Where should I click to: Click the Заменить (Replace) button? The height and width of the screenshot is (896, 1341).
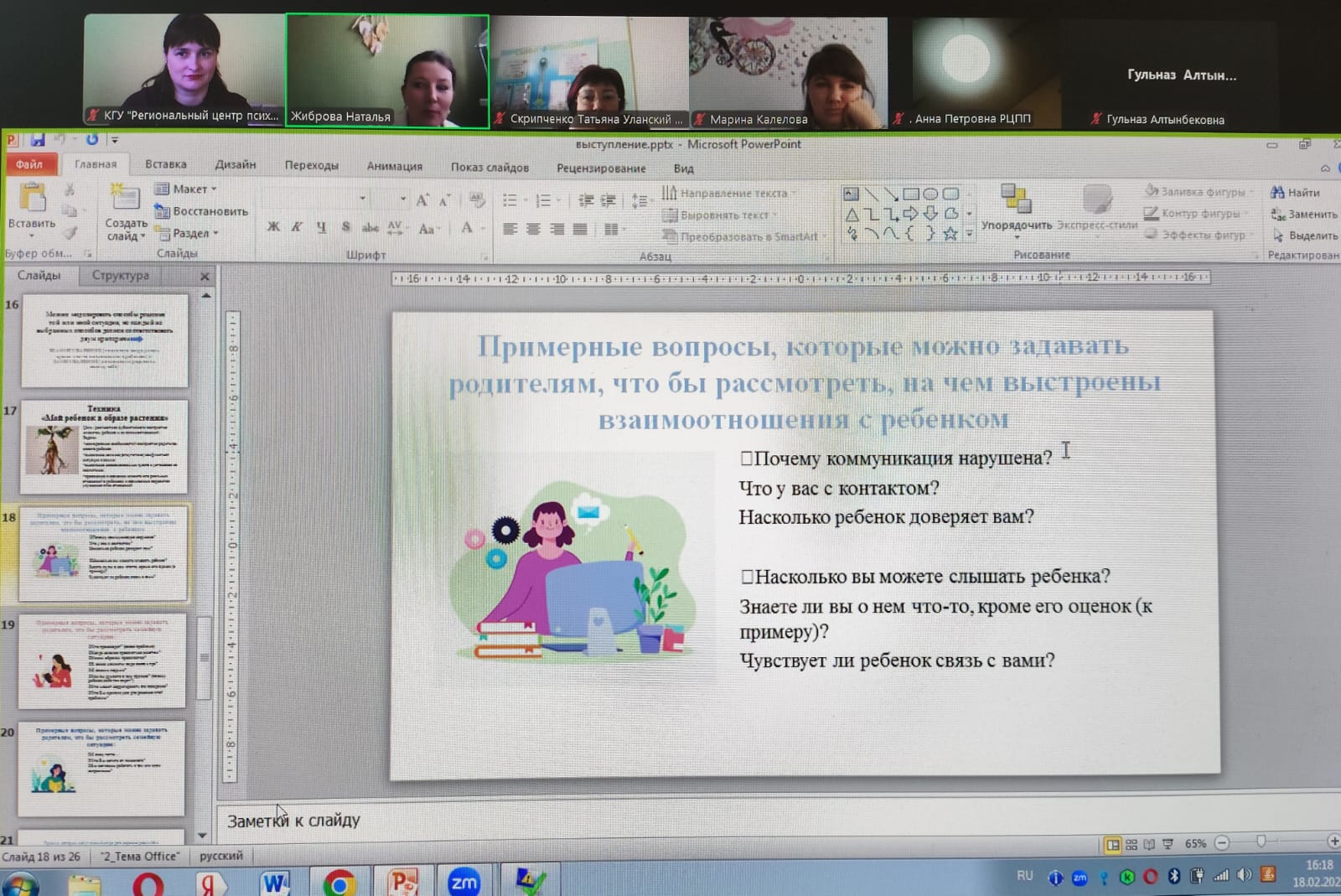click(x=1303, y=214)
